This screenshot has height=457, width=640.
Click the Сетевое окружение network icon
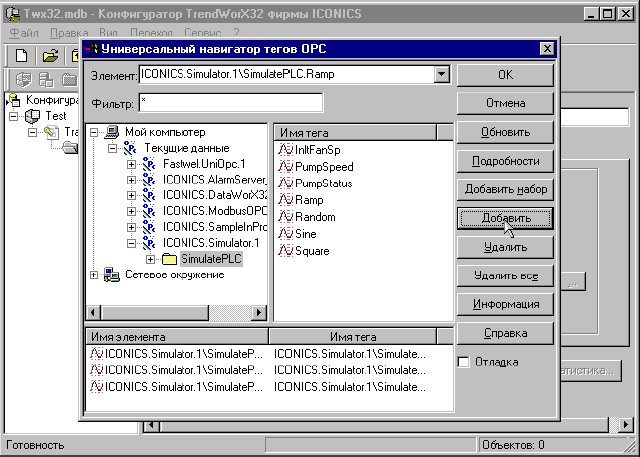[x=111, y=275]
